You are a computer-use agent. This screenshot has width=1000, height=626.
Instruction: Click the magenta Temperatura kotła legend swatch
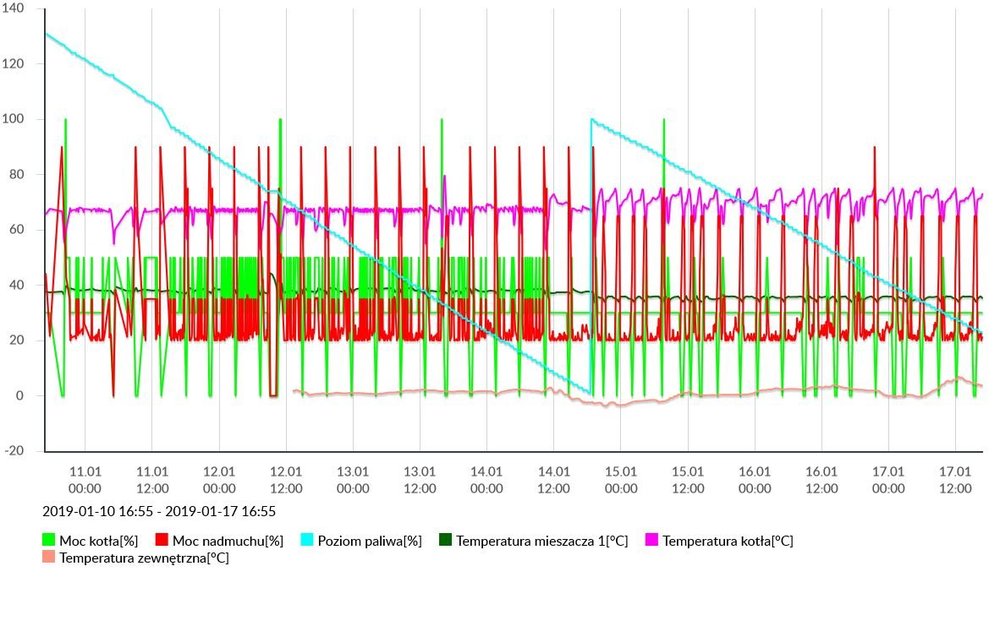(650, 541)
